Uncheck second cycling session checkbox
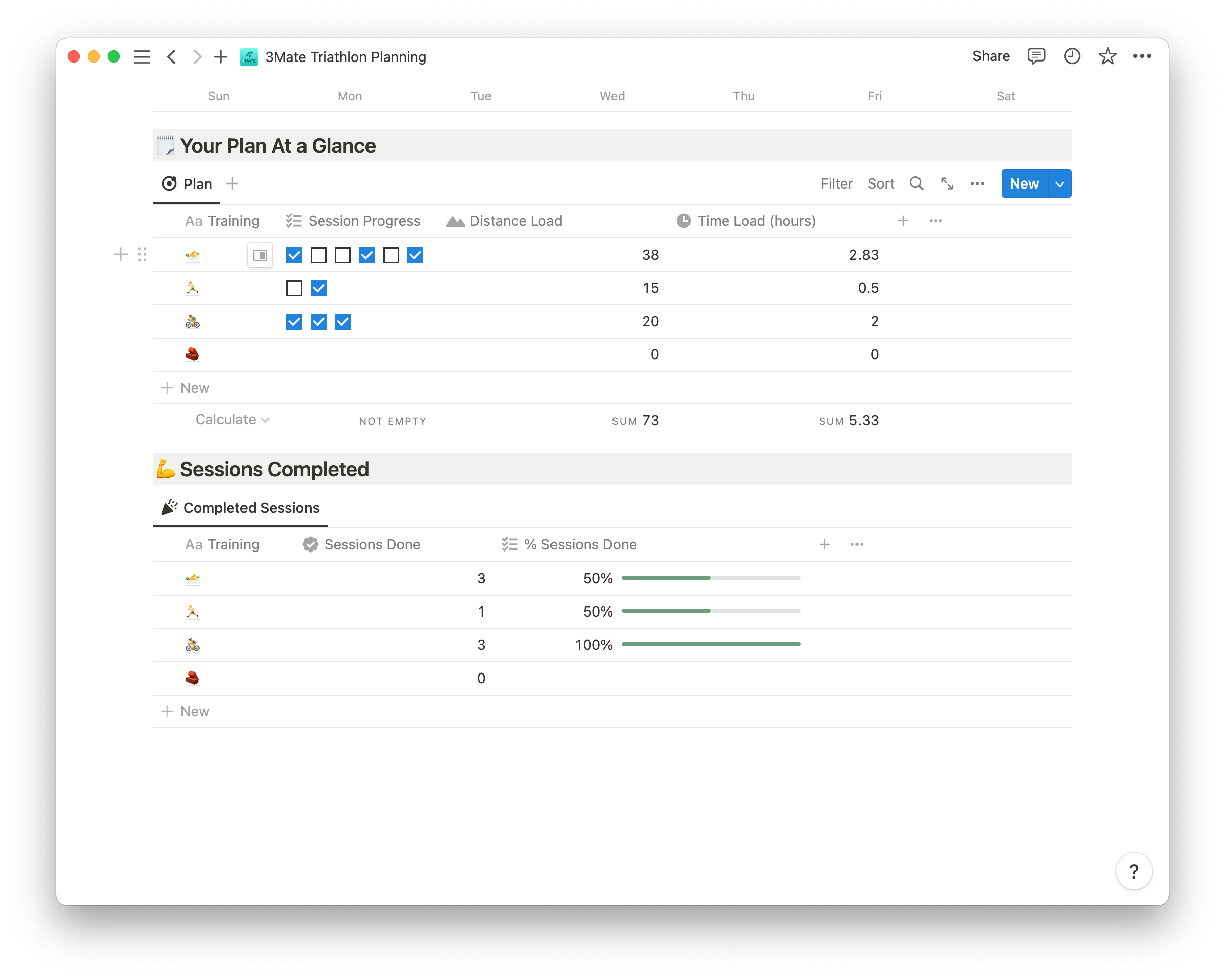The height and width of the screenshot is (980, 1225). [319, 322]
